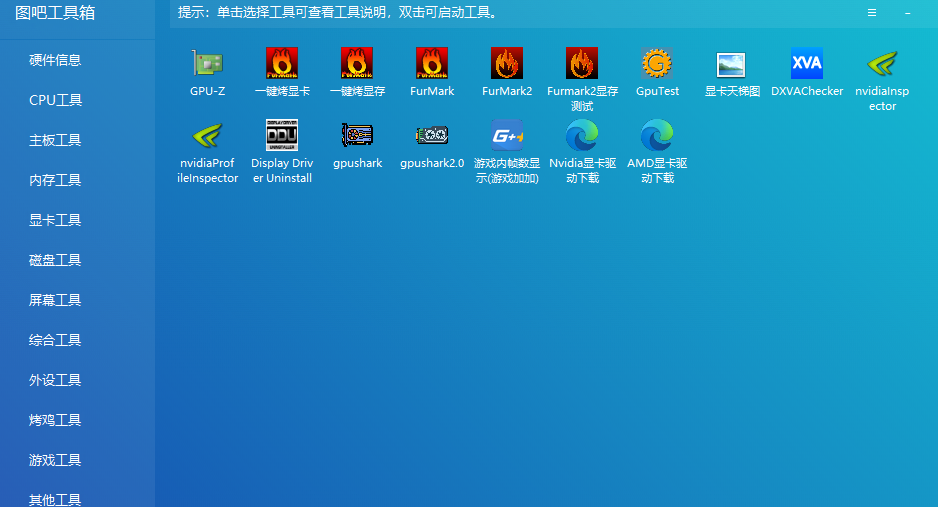Select the 显卡天梯图 picture icon
938x507 pixels.
tap(732, 63)
